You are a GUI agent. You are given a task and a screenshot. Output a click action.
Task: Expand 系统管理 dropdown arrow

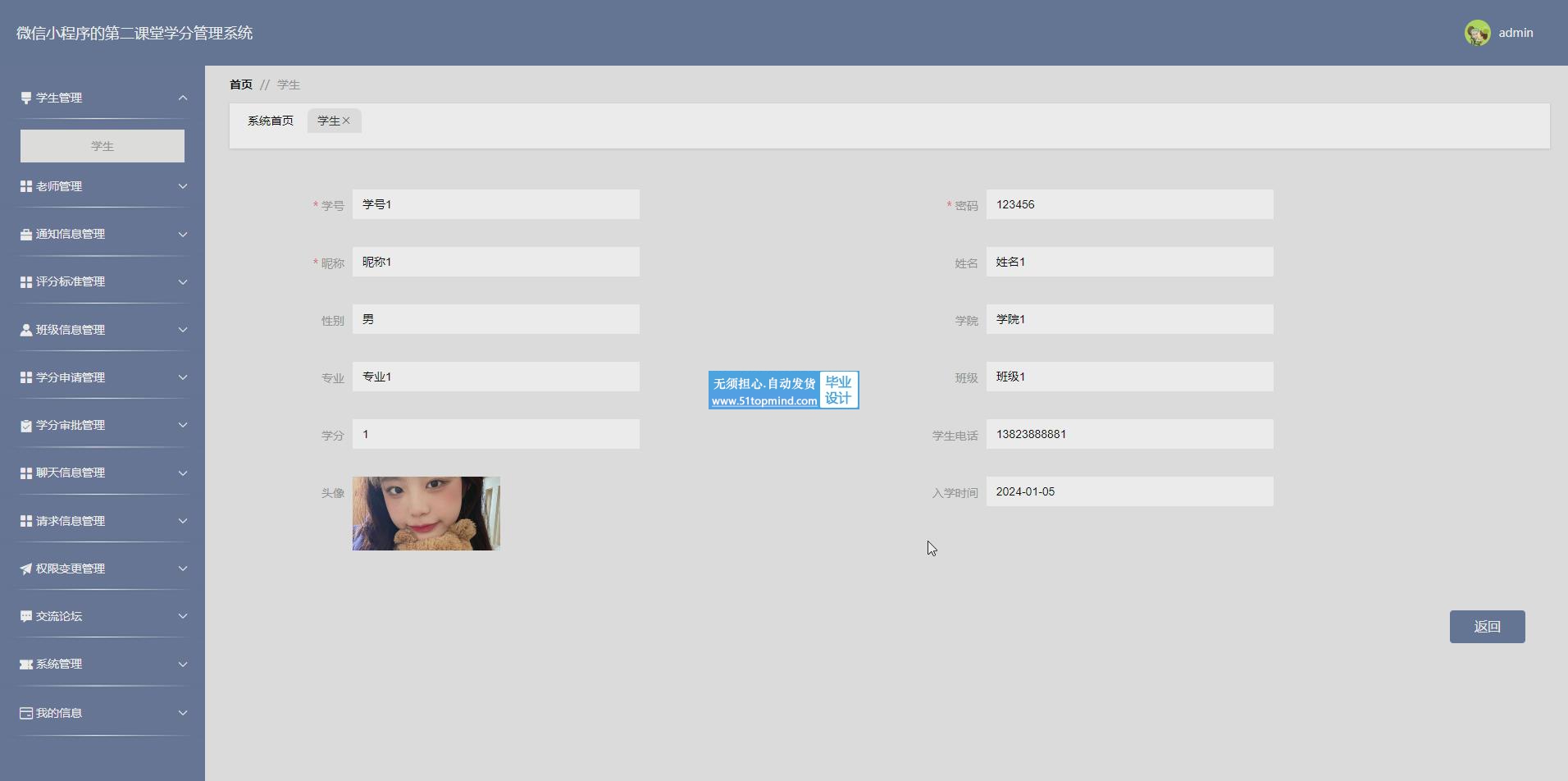[x=183, y=664]
